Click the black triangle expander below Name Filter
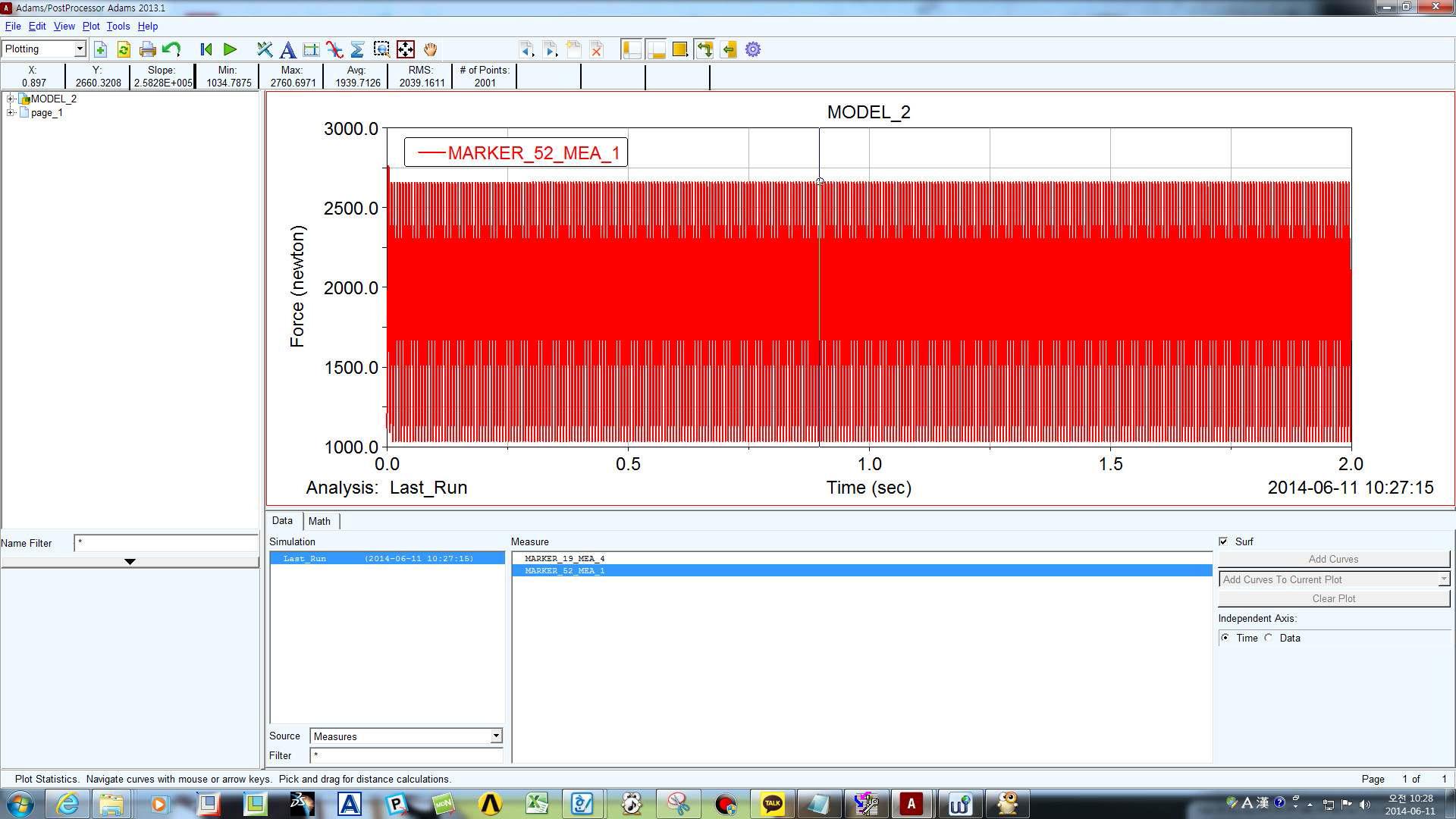Screen dimensions: 1456x819 point(130,562)
